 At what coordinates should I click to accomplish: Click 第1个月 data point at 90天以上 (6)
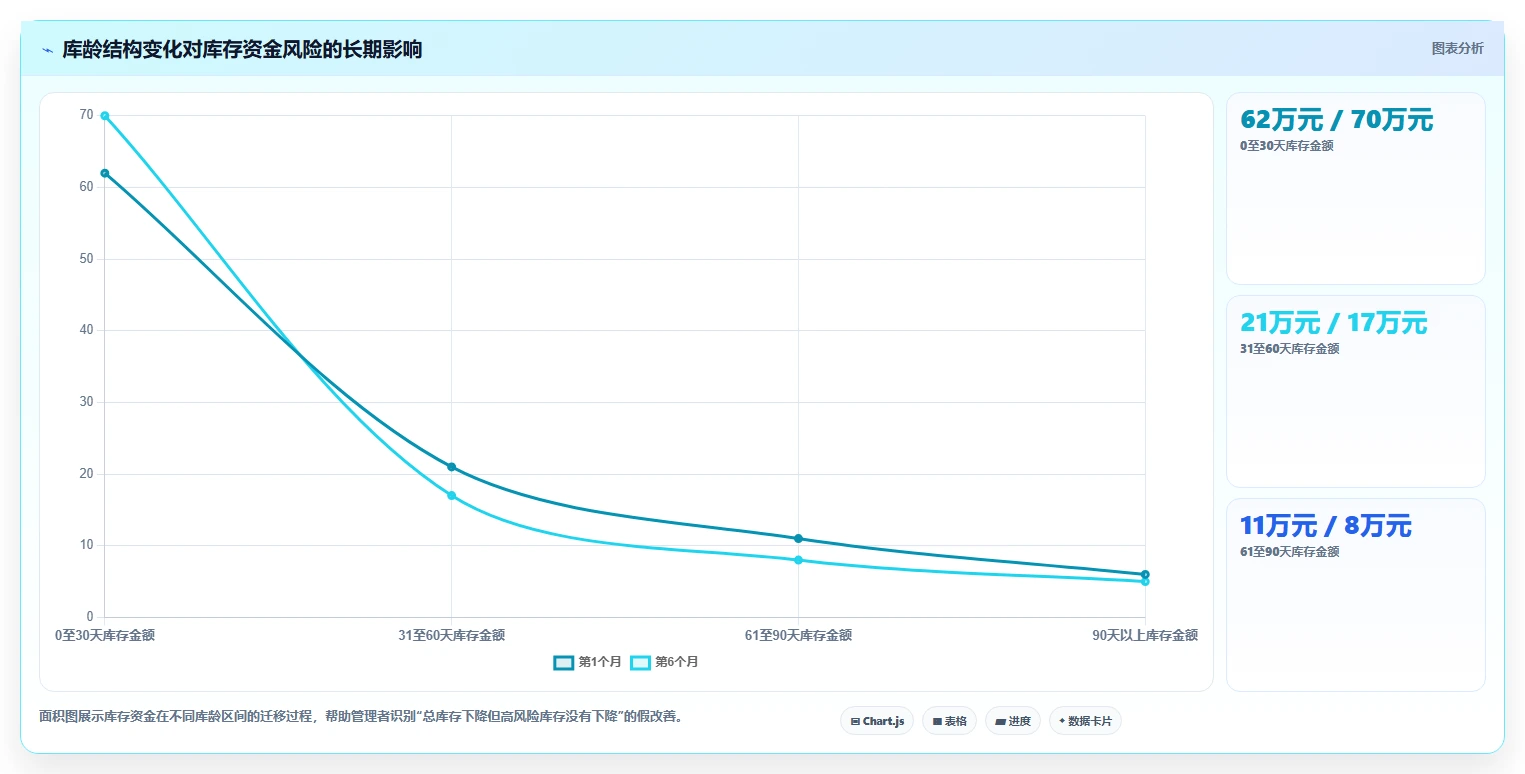pyautogui.click(x=1145, y=574)
